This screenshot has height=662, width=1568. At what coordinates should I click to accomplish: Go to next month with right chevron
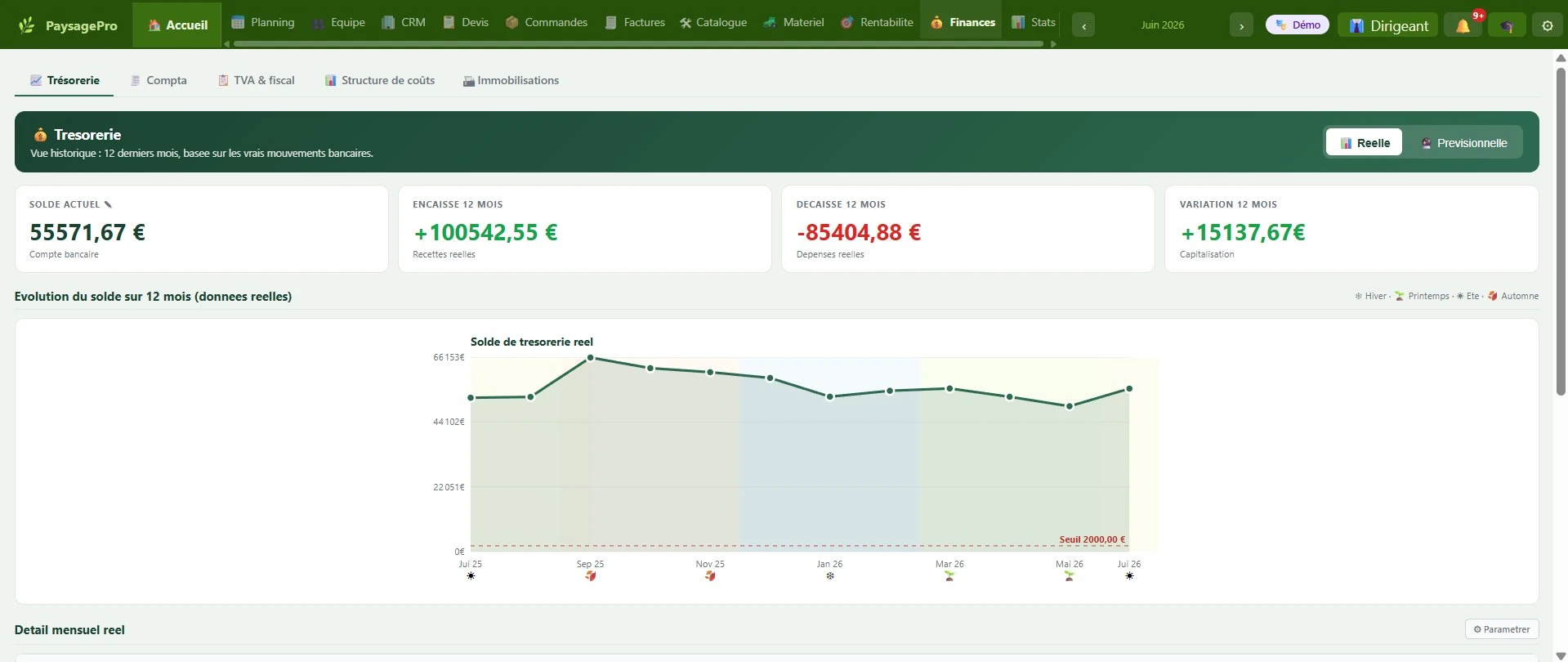coord(1241,25)
